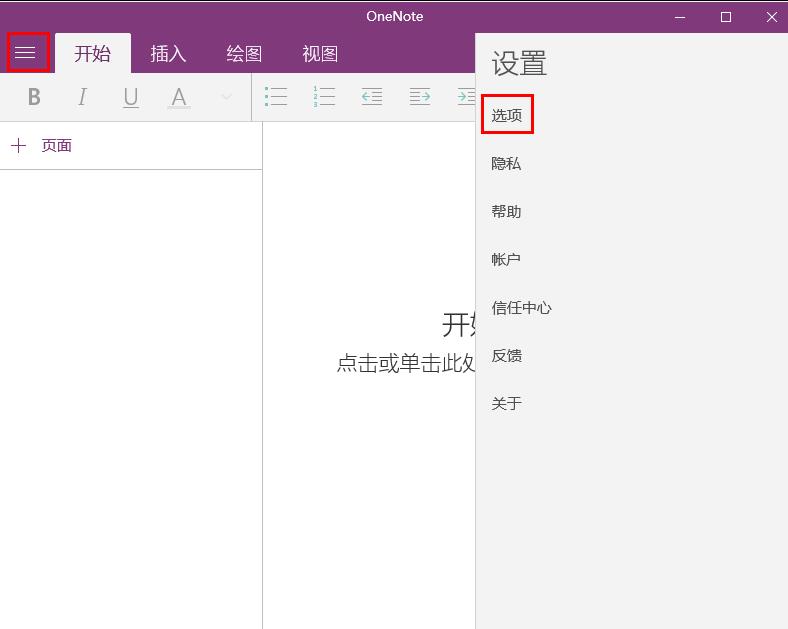Open the hamburger navigation menu
This screenshot has height=629, width=788.
click(25, 52)
